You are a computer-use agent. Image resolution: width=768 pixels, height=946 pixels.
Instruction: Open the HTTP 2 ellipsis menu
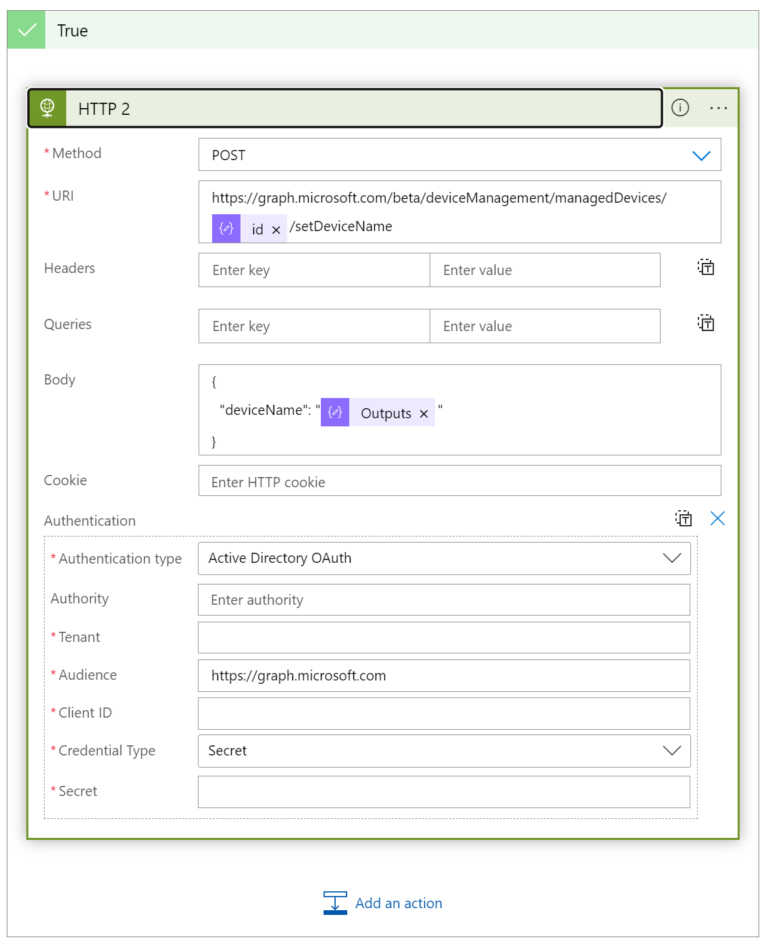[719, 107]
